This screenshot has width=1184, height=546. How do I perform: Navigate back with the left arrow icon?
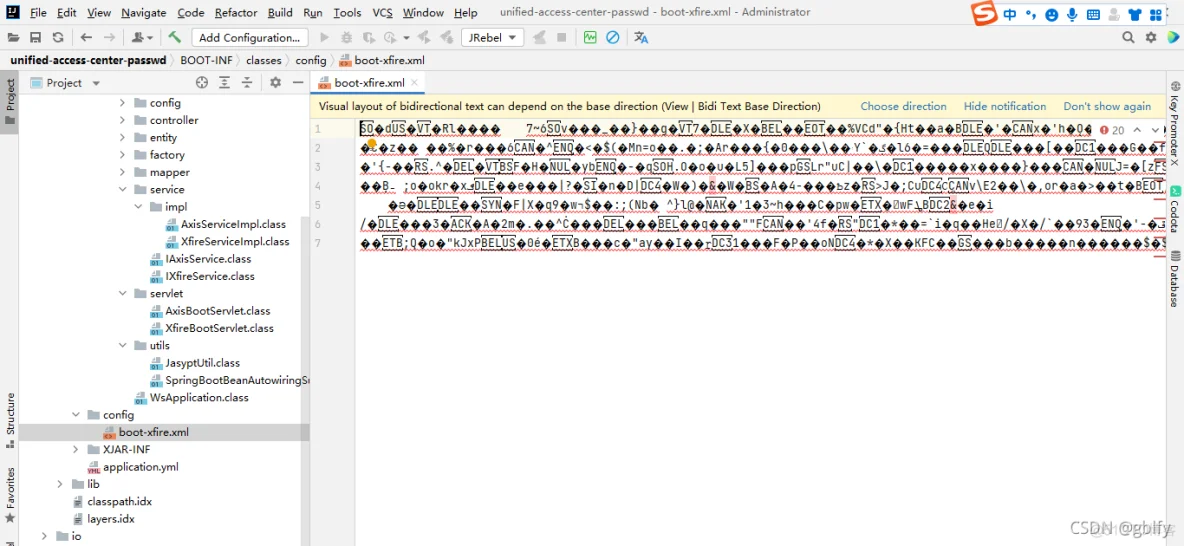(x=86, y=37)
